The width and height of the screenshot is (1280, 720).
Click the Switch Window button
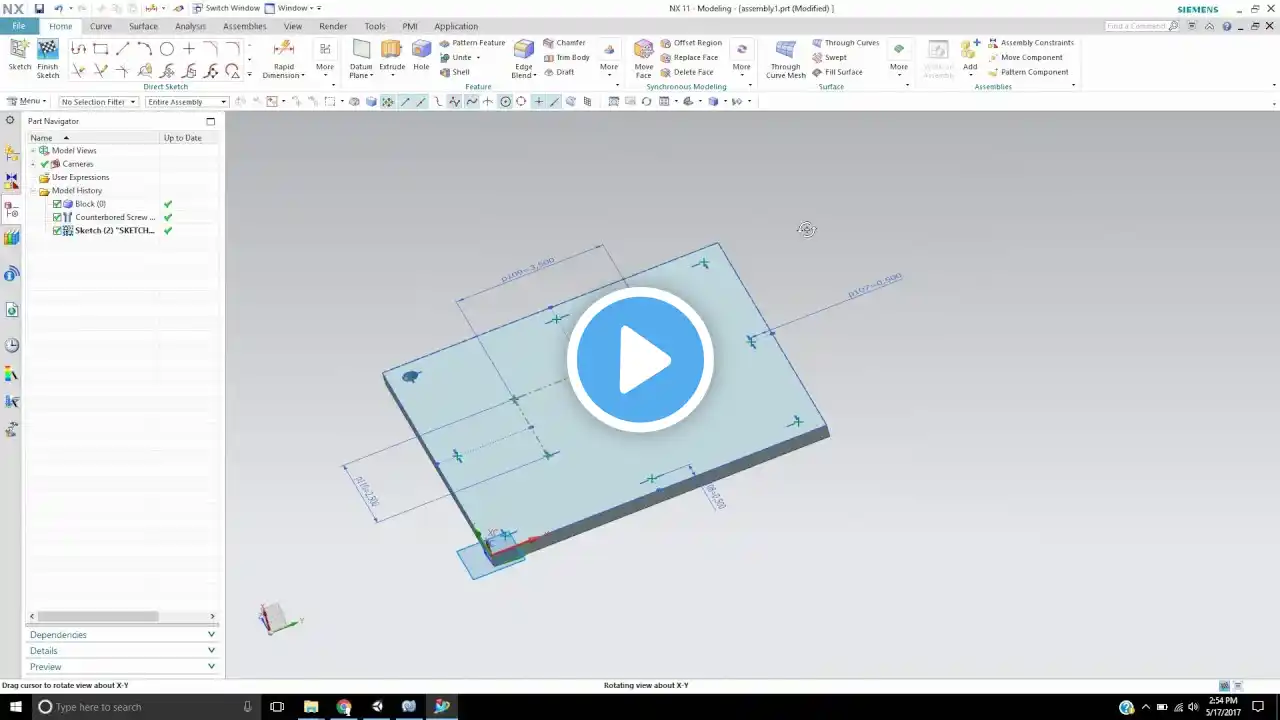point(226,8)
